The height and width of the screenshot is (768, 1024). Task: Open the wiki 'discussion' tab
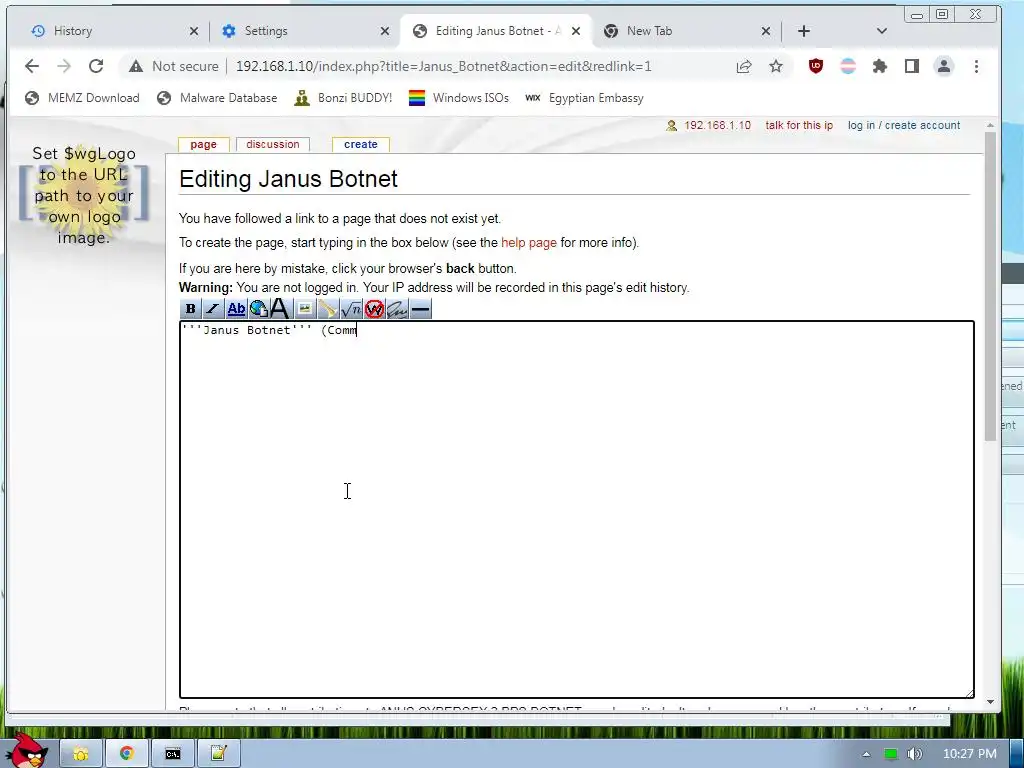click(x=272, y=144)
